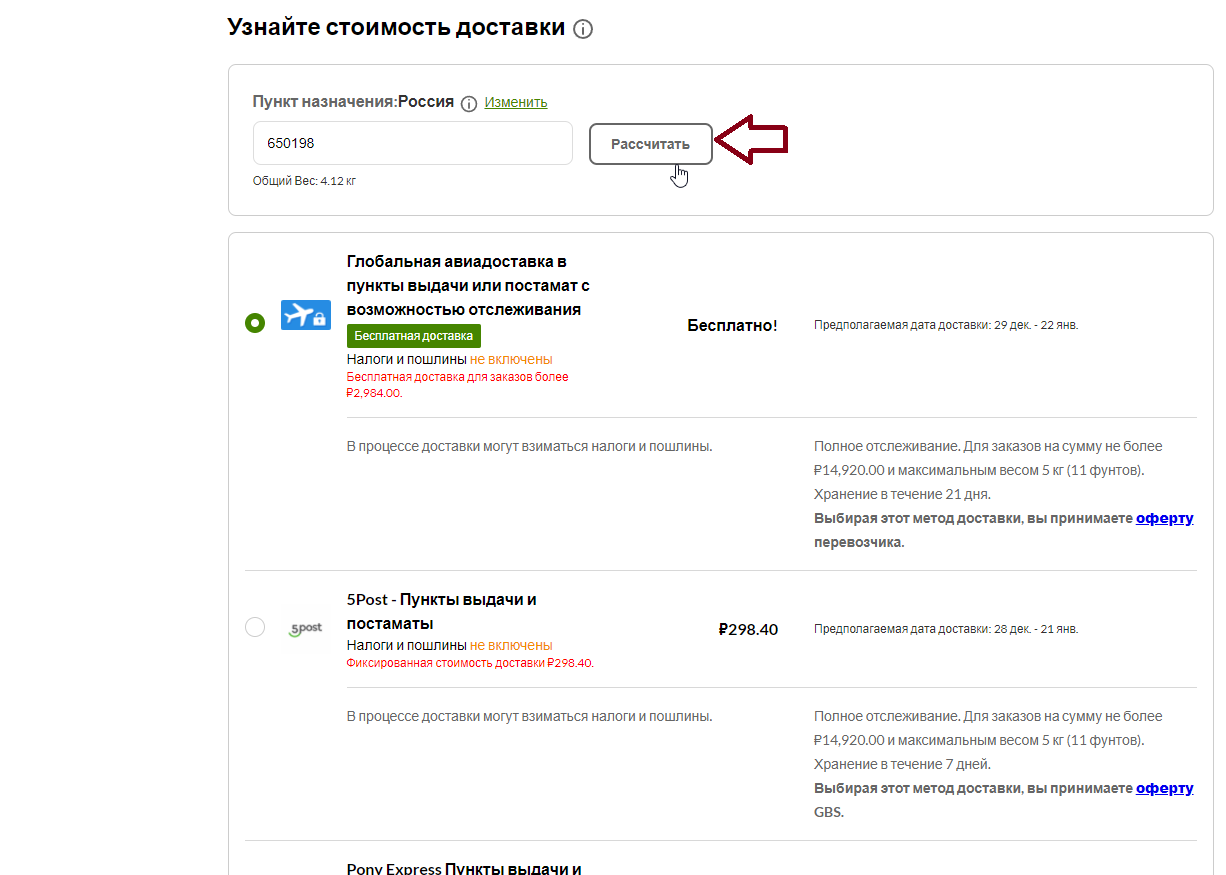
Task: Click the airplane global air delivery icon
Action: 306,315
